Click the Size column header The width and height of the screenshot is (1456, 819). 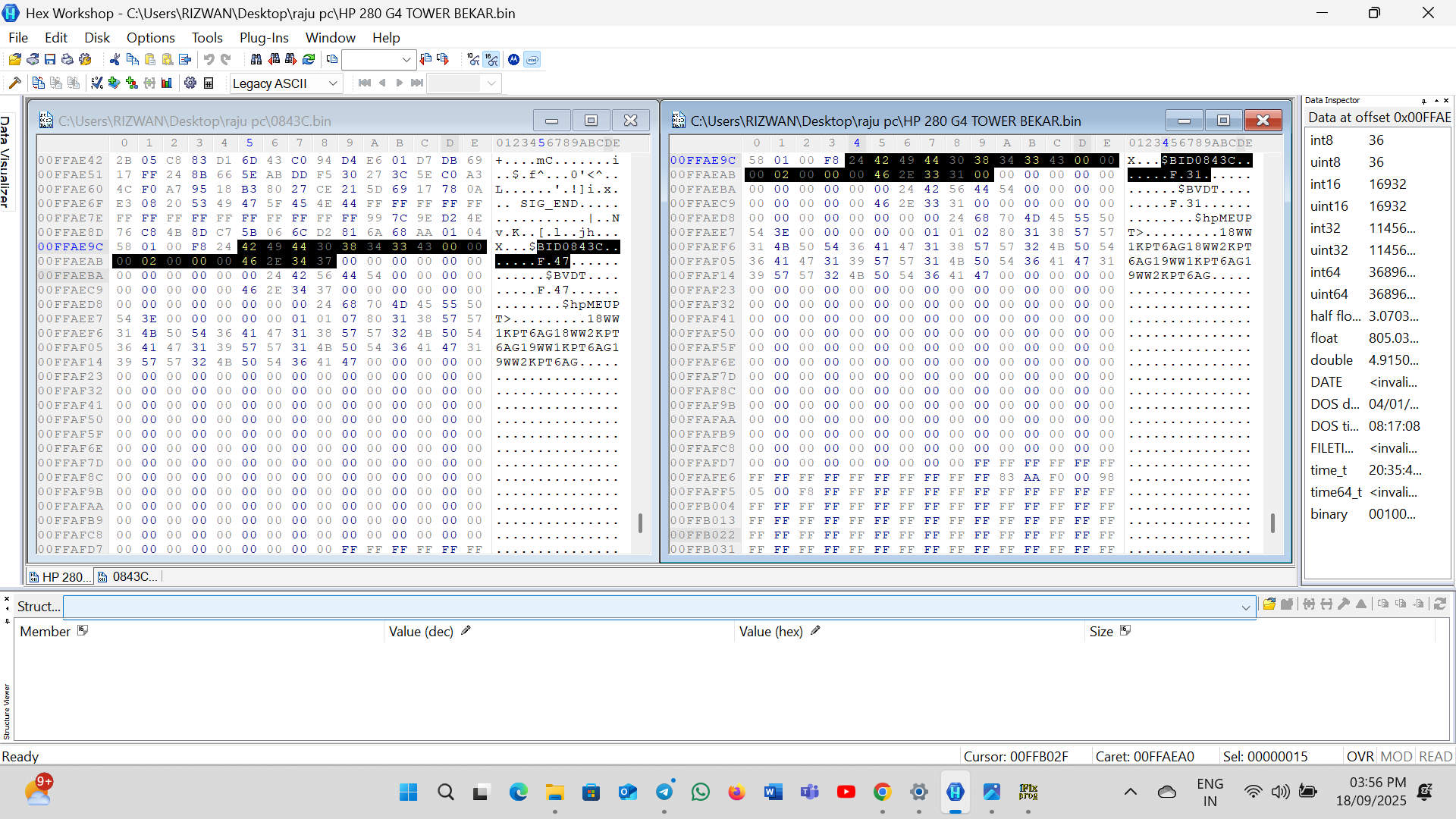(1260, 632)
